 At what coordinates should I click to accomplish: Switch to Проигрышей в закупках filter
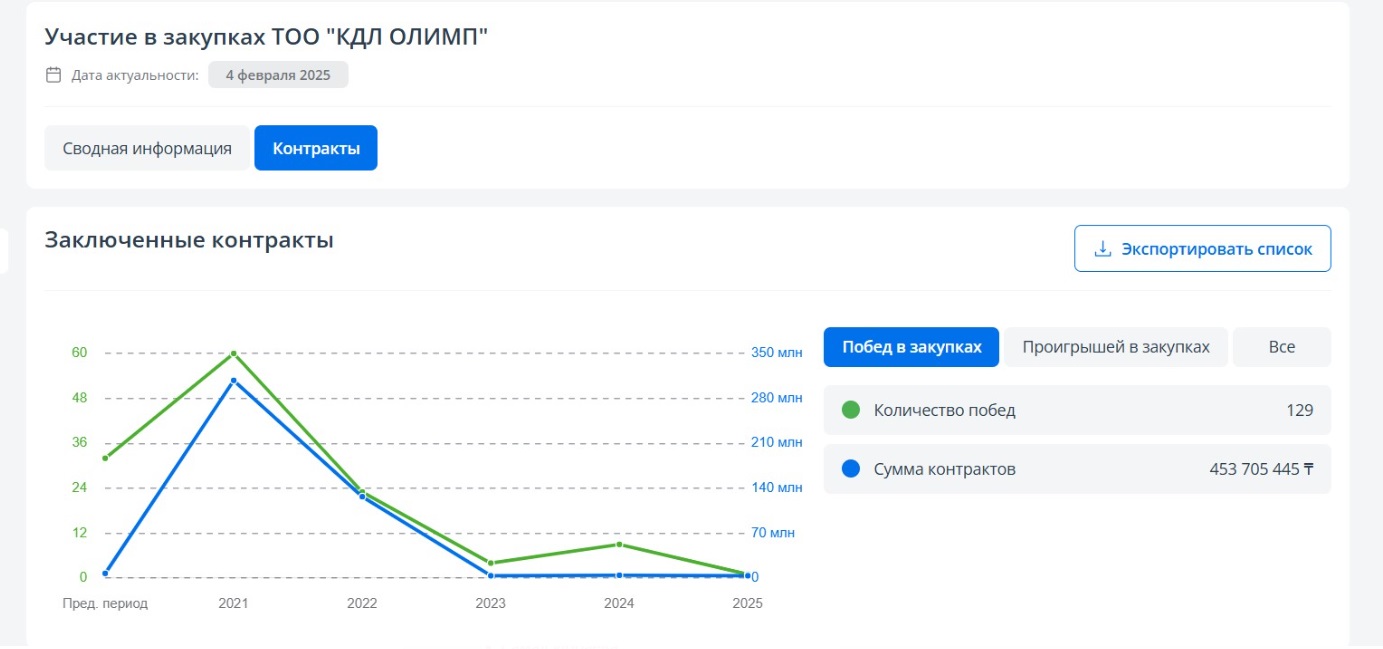[x=1116, y=347]
